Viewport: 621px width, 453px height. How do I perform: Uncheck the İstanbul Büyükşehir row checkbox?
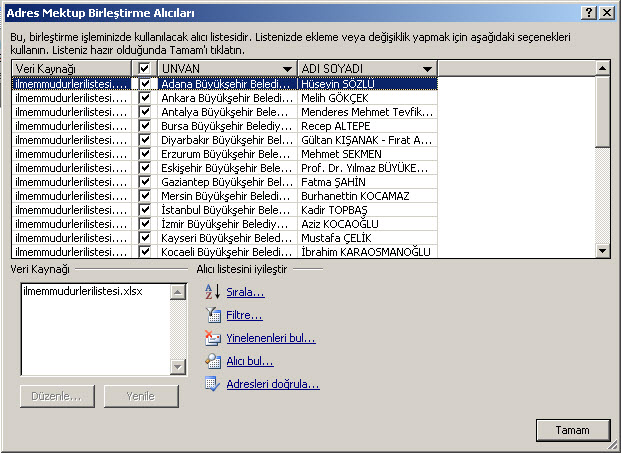[x=145, y=209]
